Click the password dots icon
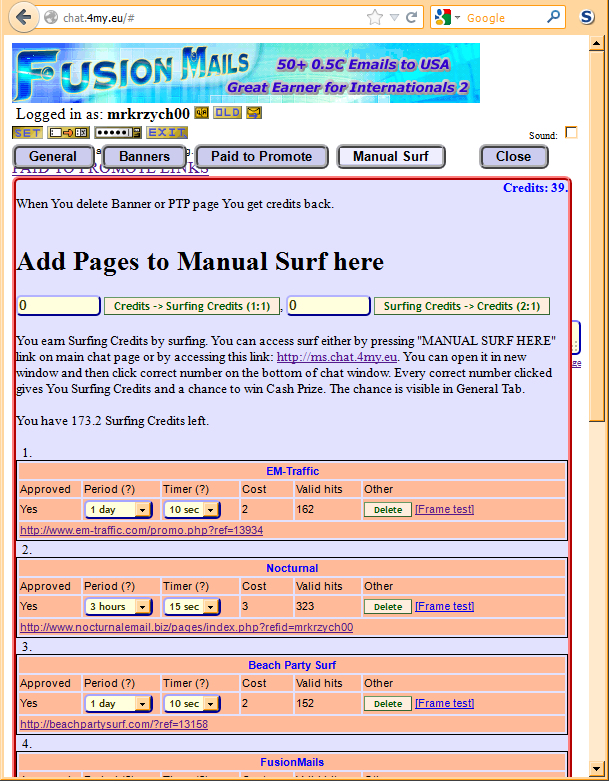 tap(118, 132)
